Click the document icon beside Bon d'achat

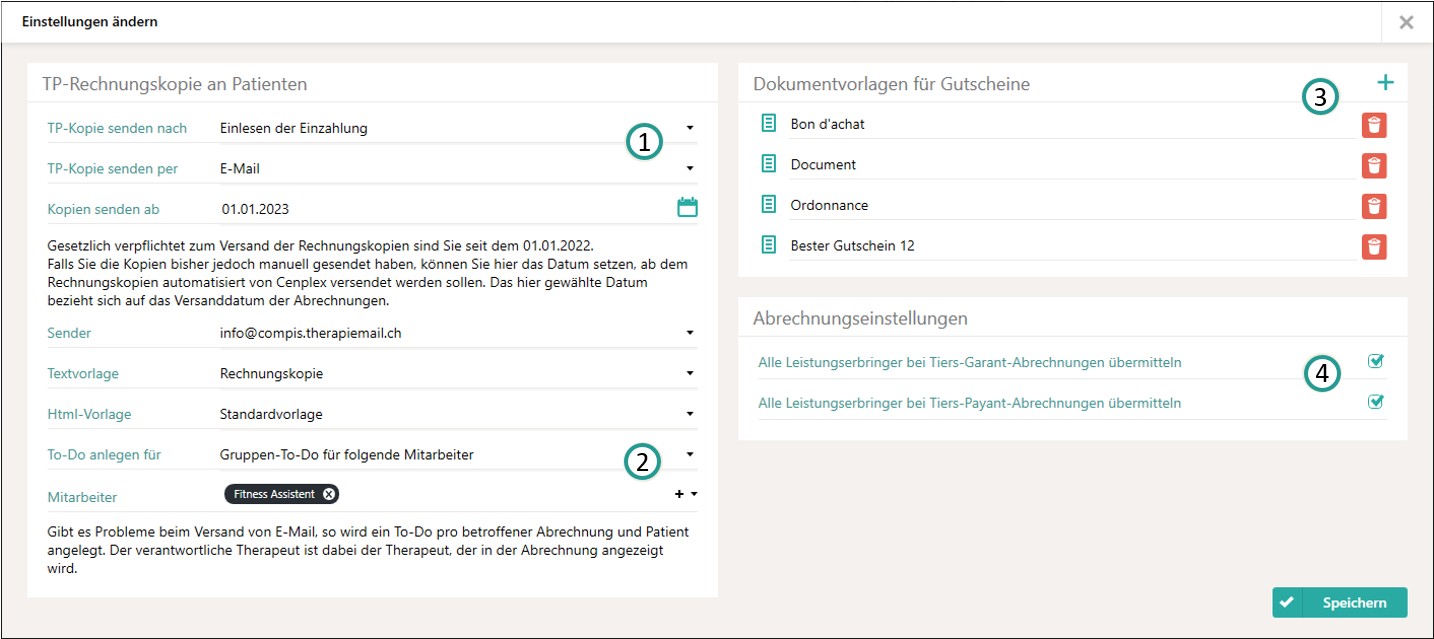(x=769, y=124)
